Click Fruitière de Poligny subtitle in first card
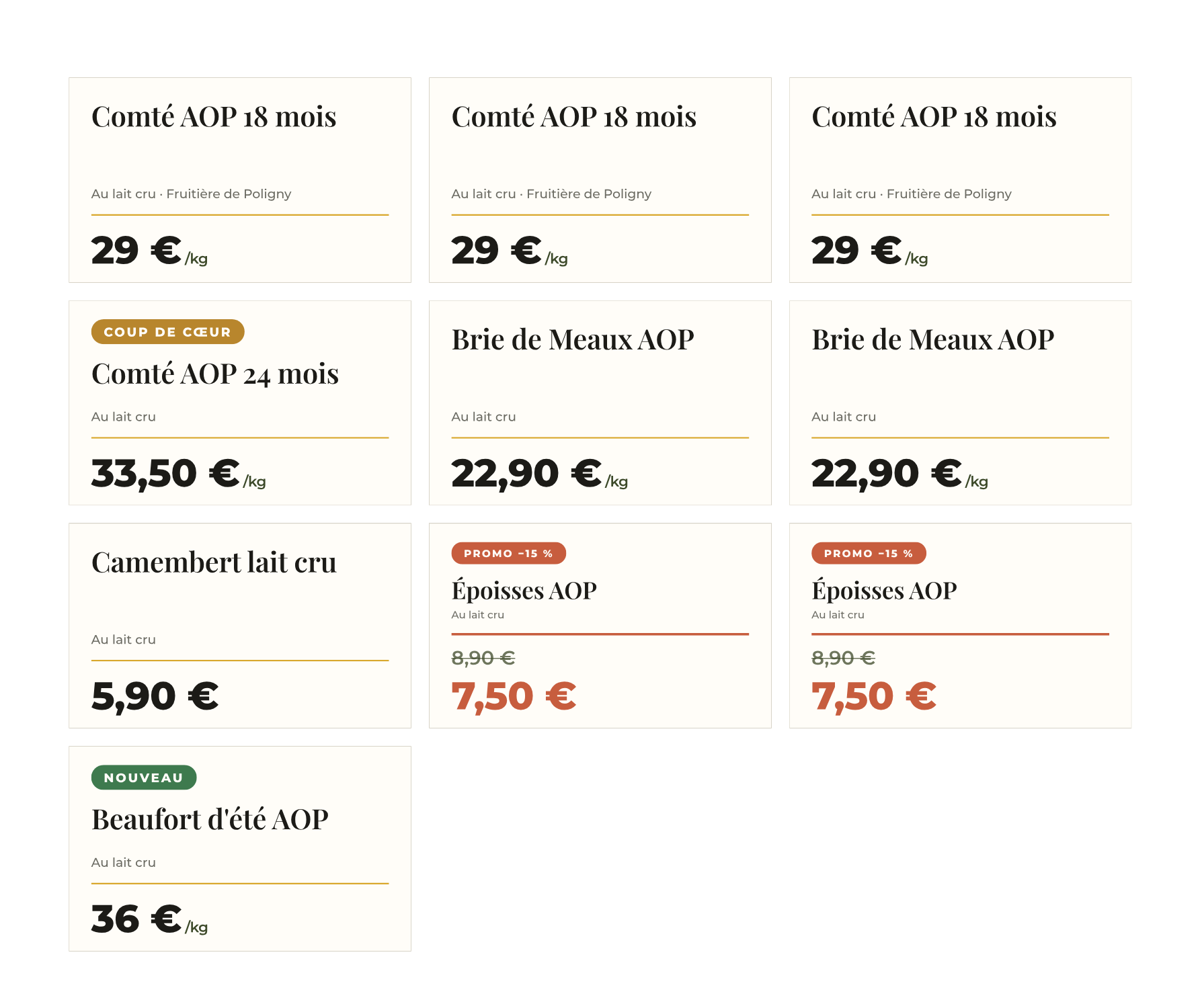The image size is (1200, 1008). [229, 194]
